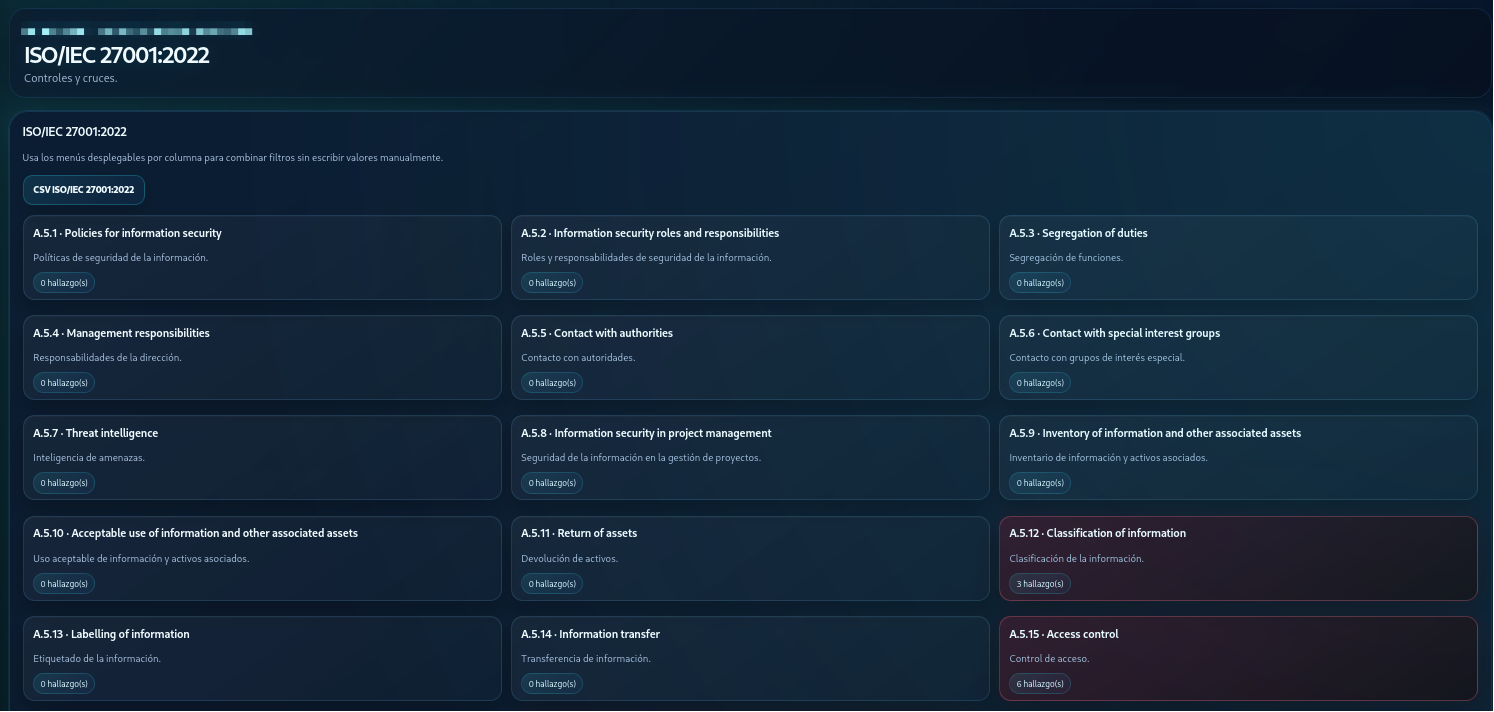Click the 'Transferencia de información.' description

click(x=586, y=659)
